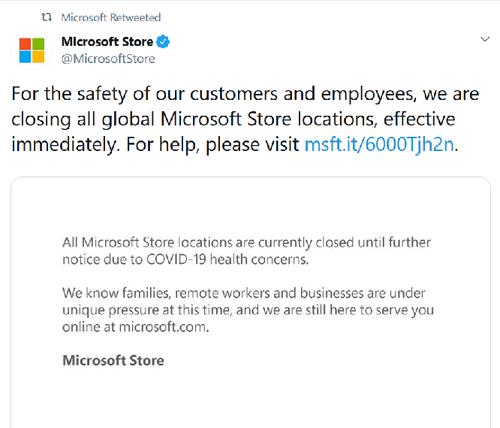Click the blue verified badge checkmark
This screenshot has width=500, height=428.
tap(163, 42)
